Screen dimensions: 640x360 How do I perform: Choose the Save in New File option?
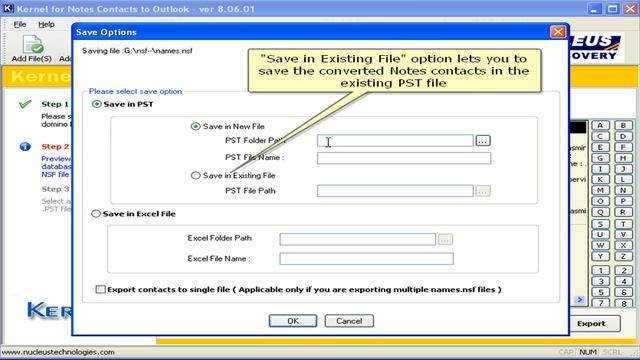pyautogui.click(x=196, y=127)
